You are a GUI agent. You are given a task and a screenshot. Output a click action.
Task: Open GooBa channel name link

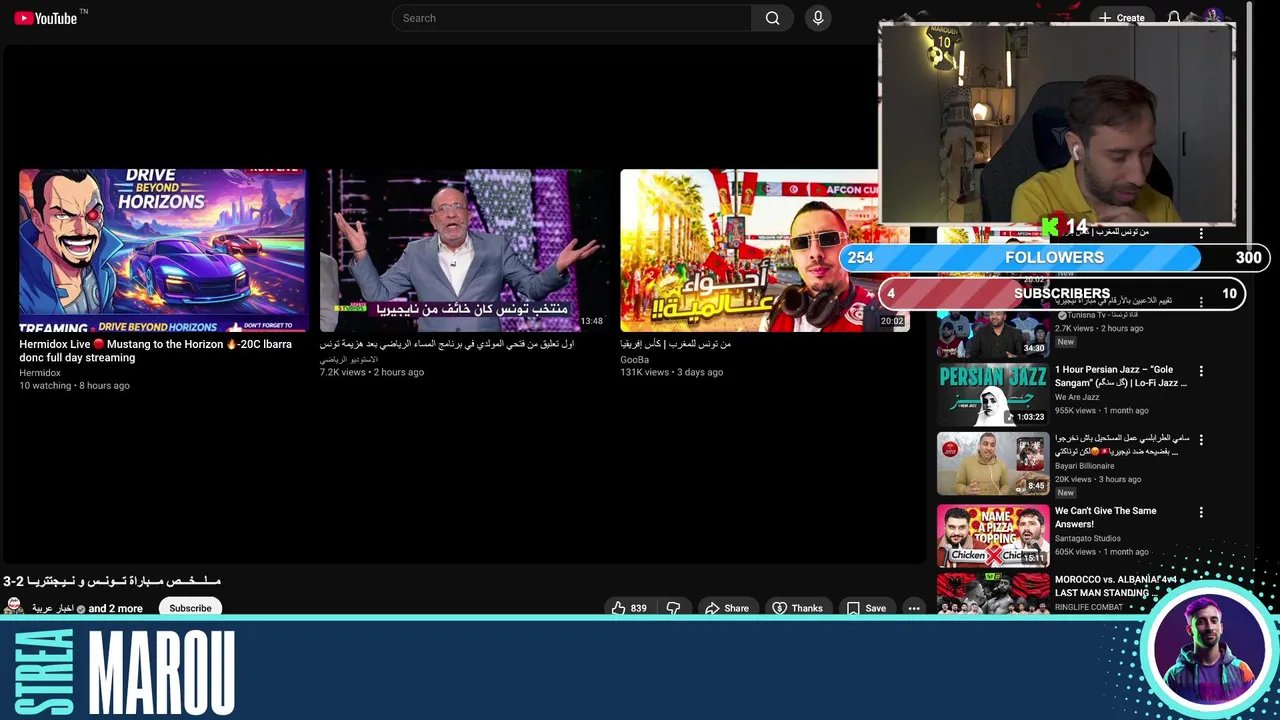634,360
